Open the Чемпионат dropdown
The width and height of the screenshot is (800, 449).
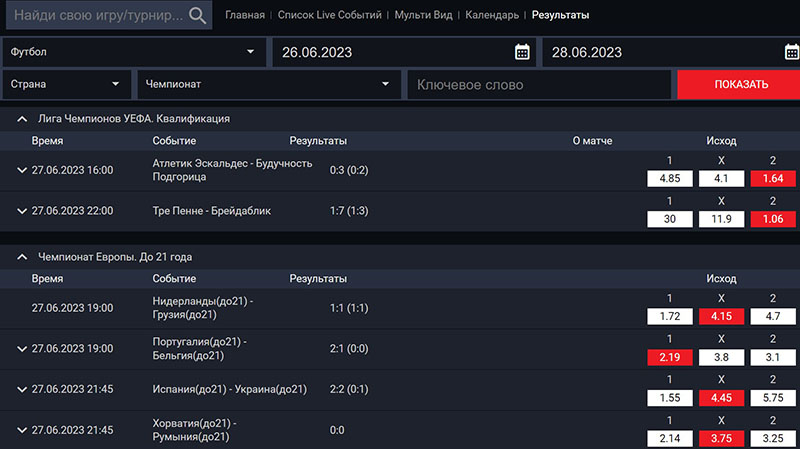269,84
